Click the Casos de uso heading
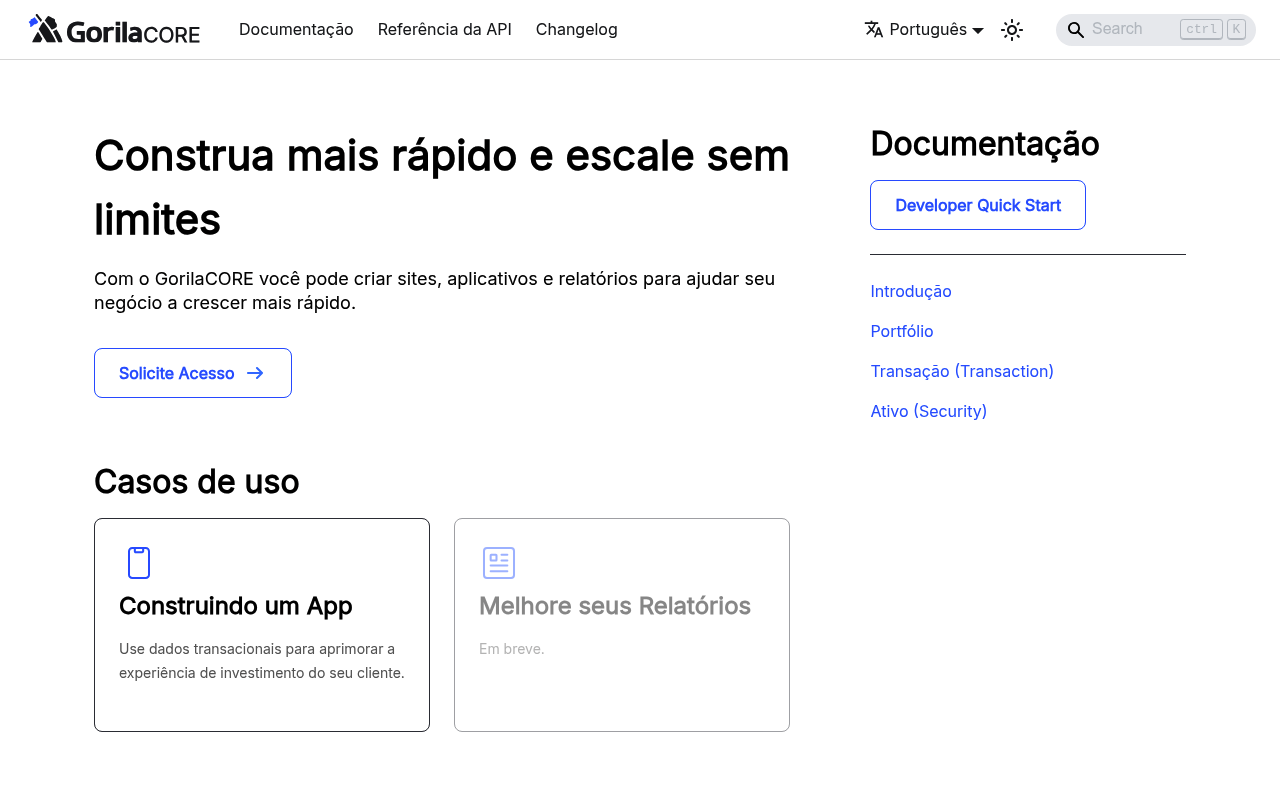The image size is (1280, 800). coord(197,482)
